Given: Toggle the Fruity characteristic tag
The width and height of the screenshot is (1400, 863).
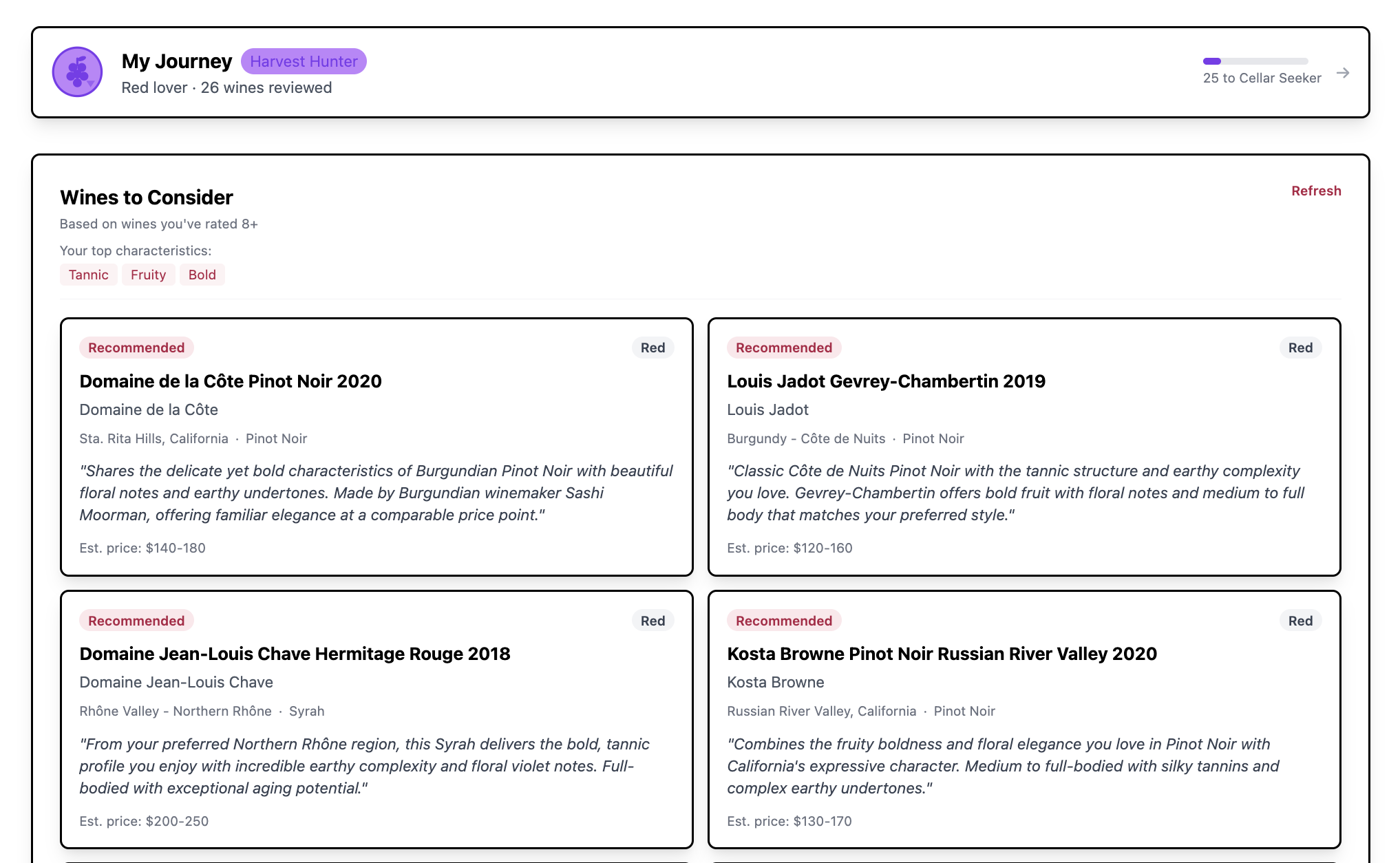Looking at the screenshot, I should (x=148, y=275).
